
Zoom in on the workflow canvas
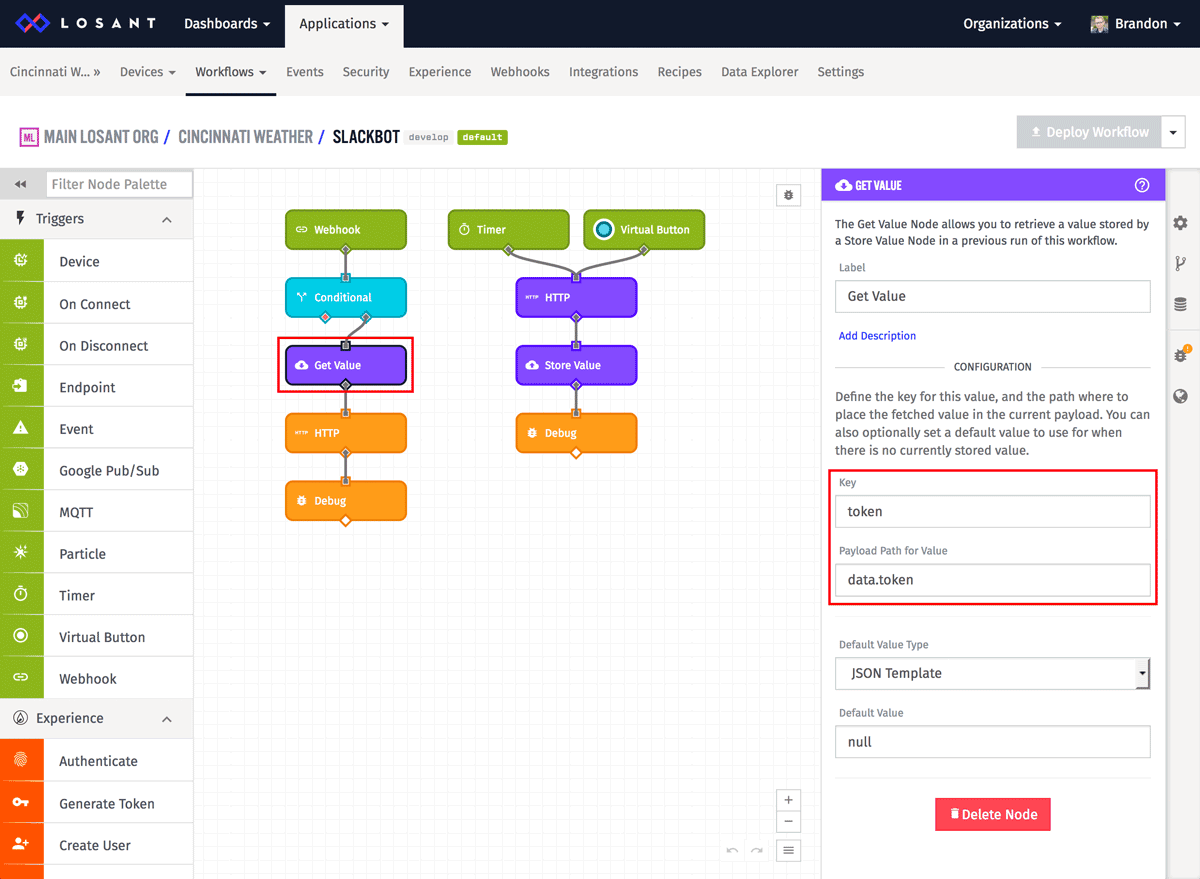click(x=789, y=800)
